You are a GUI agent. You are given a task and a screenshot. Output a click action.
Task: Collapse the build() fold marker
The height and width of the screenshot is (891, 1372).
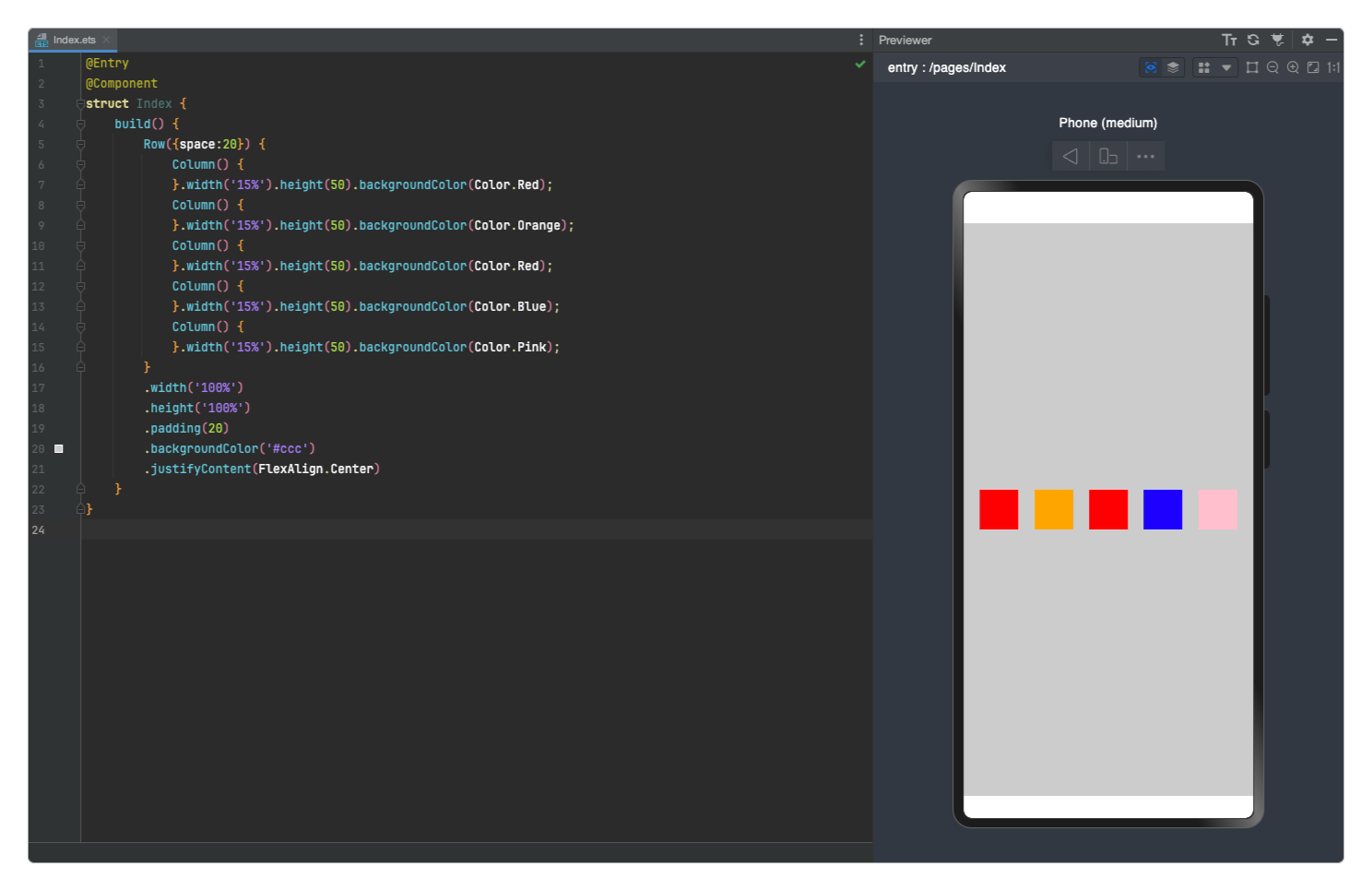80,124
